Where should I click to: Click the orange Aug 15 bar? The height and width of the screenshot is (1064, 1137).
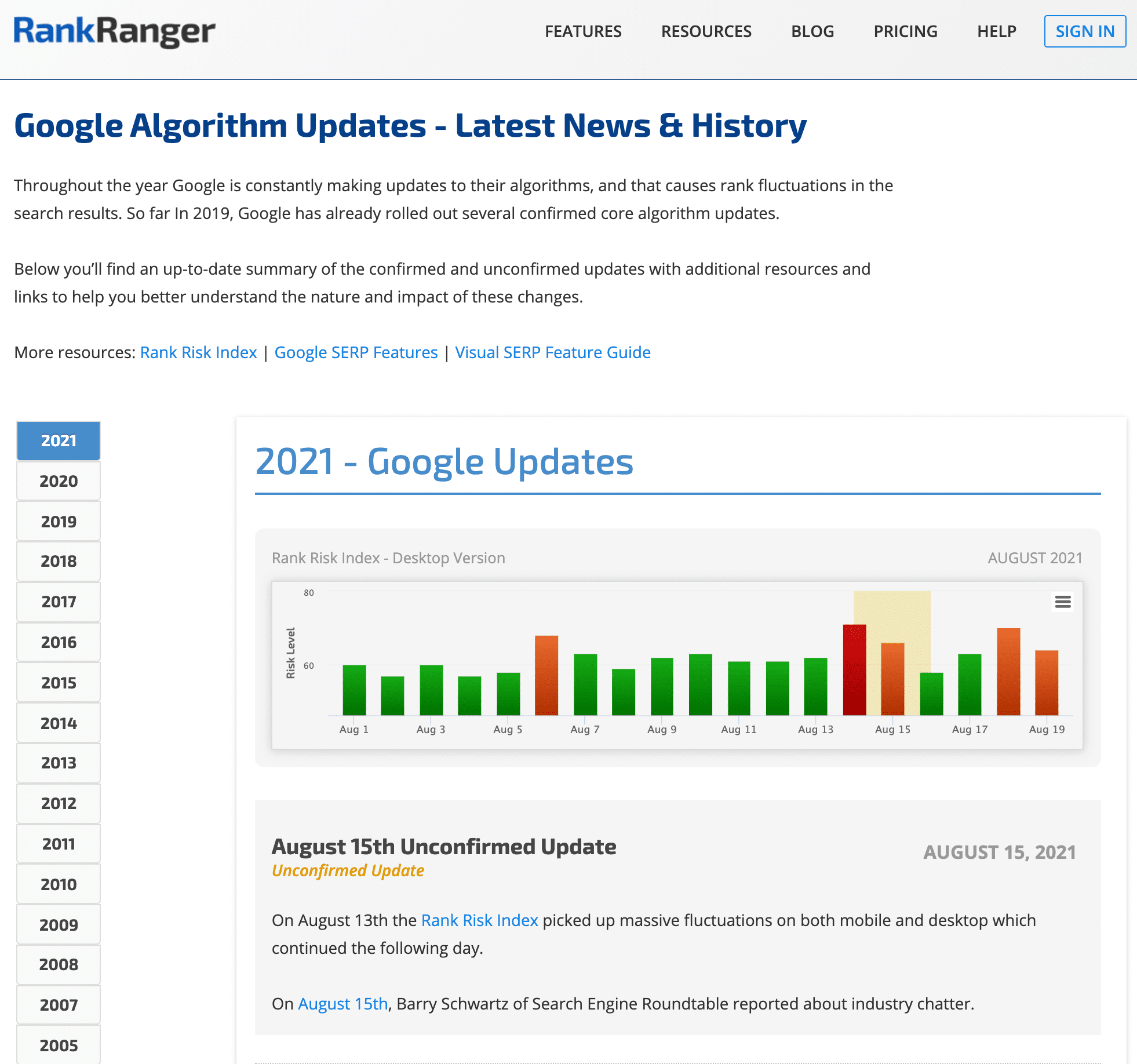892,679
